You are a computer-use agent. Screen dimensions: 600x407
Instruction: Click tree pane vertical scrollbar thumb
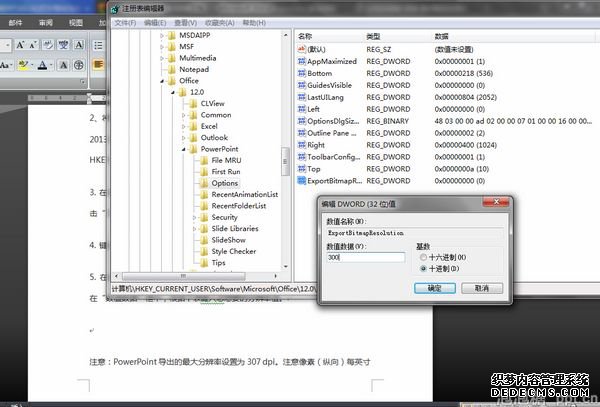click(x=285, y=161)
